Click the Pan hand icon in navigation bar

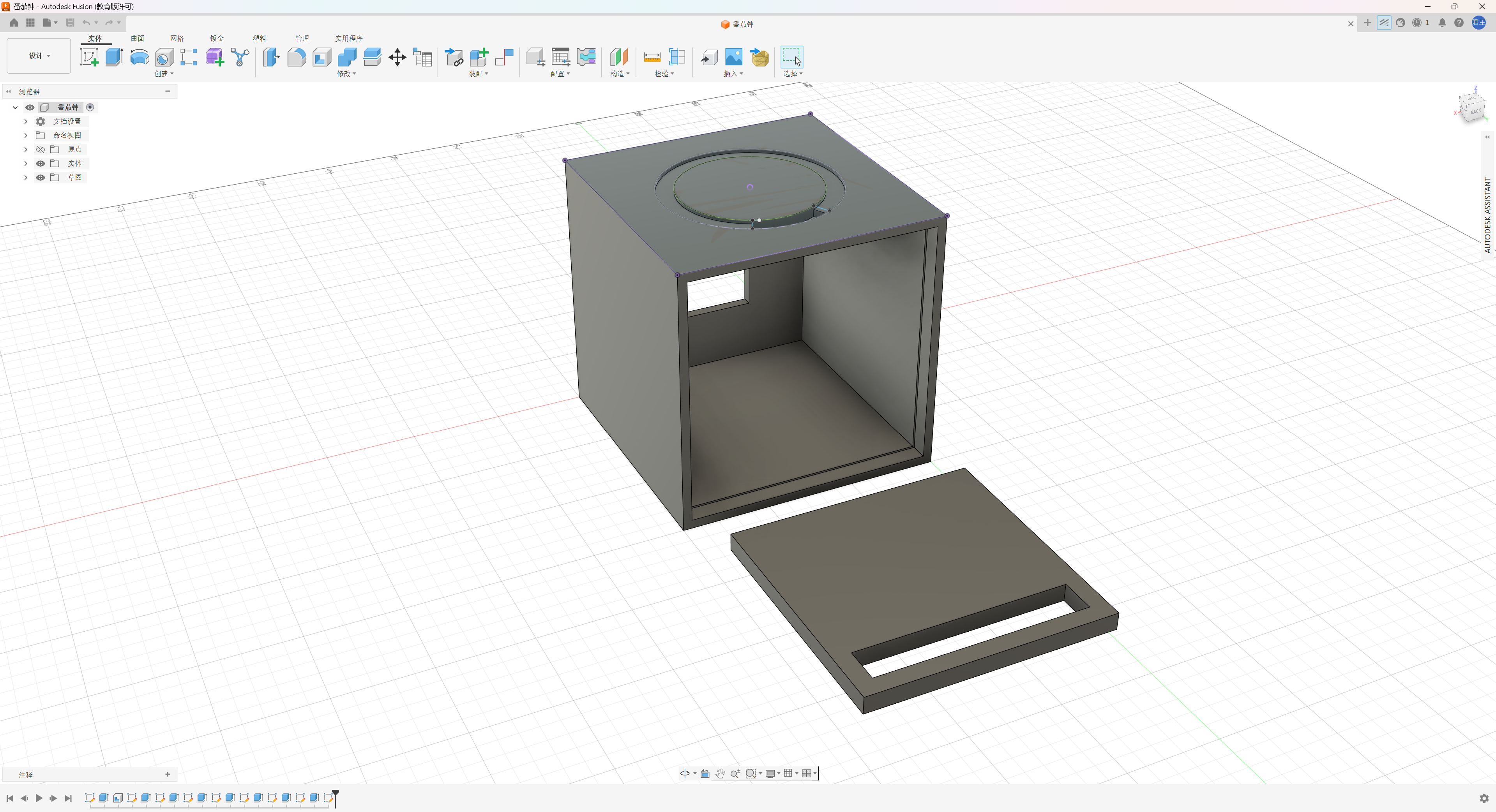pyautogui.click(x=720, y=773)
